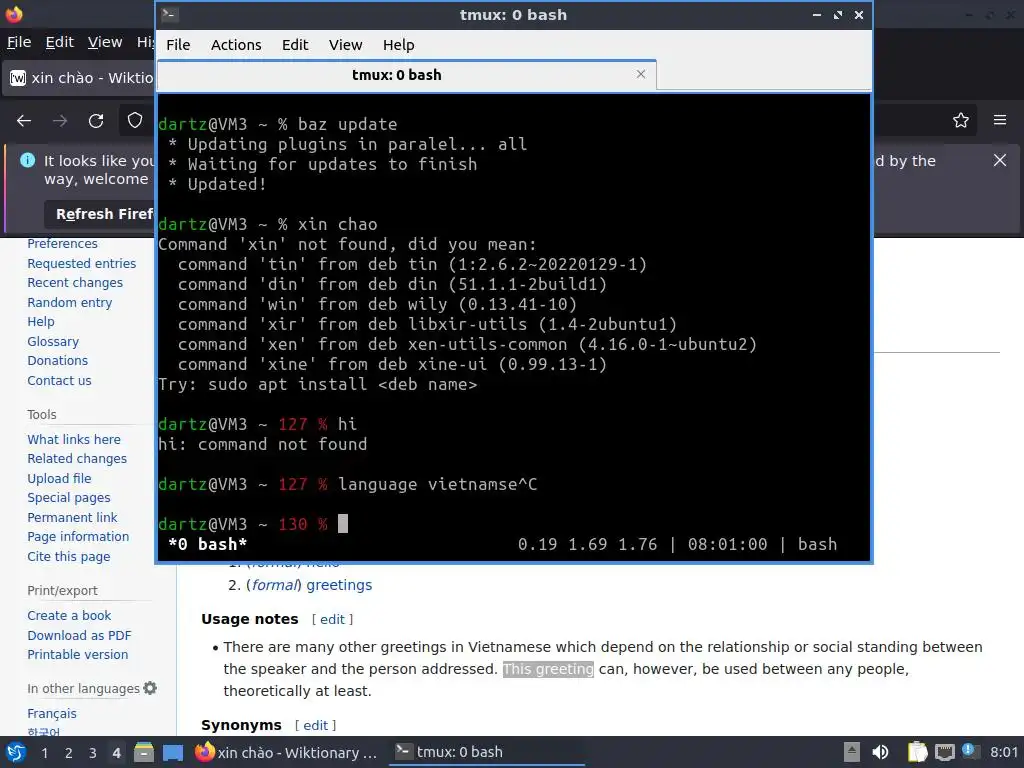Bookmark this page with the star icon
1024x768 pixels.
coord(961,120)
